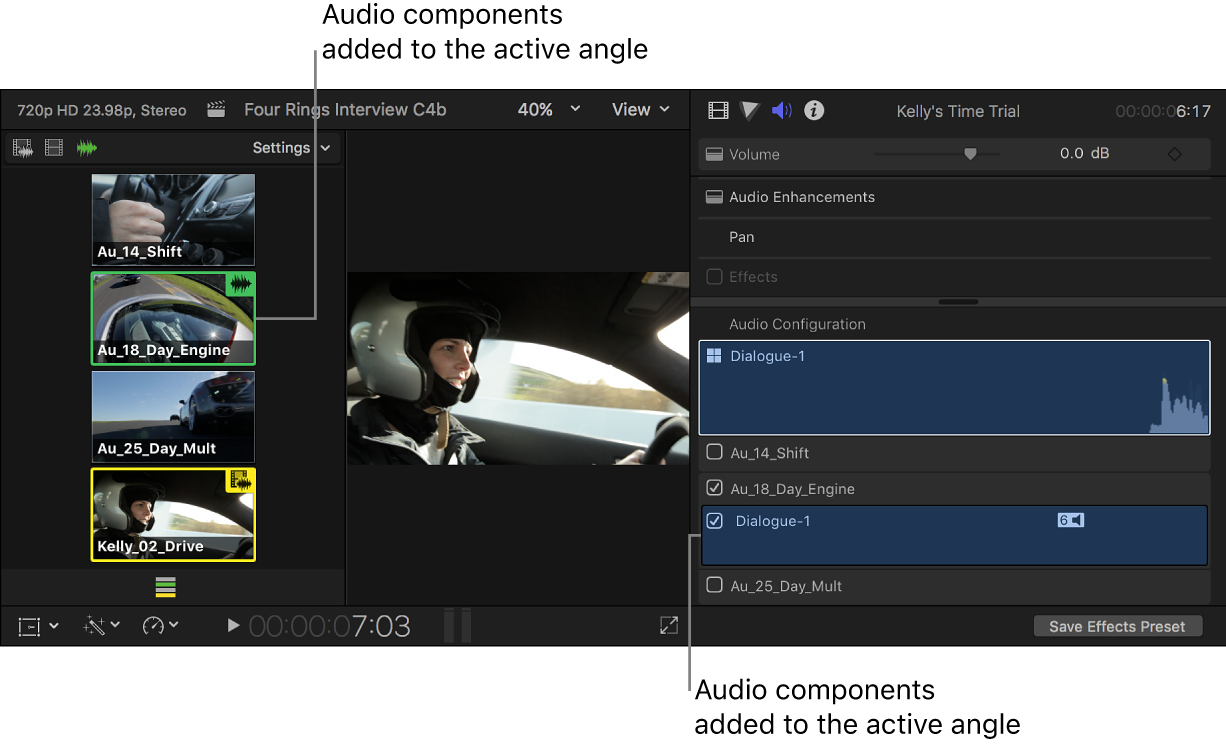Disable the Au_18_Day_Engine audio component
The image size is (1226, 754).
pyautogui.click(x=714, y=489)
